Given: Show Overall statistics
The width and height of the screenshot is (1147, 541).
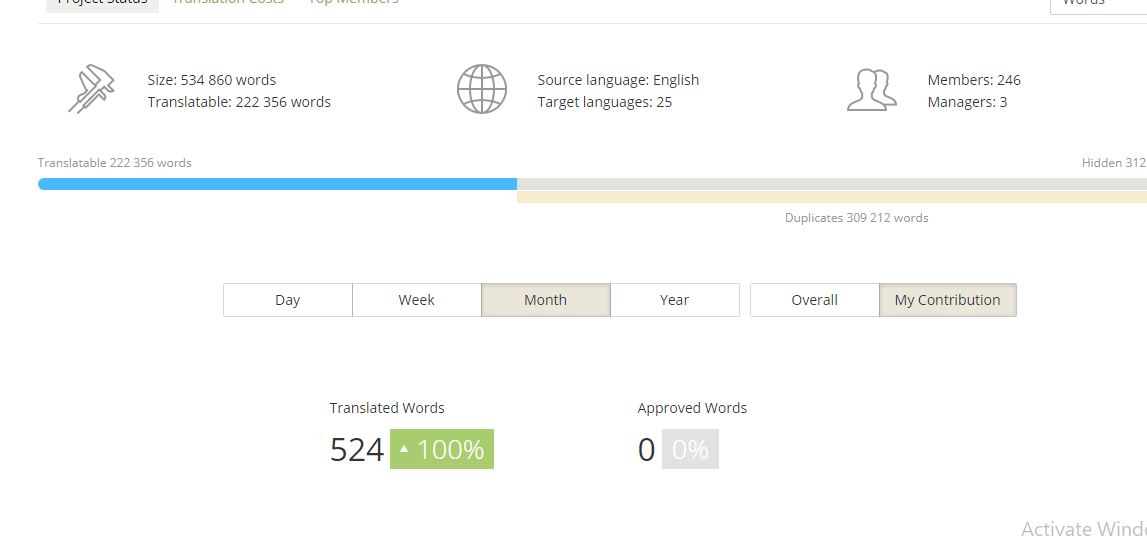Looking at the screenshot, I should point(815,300).
